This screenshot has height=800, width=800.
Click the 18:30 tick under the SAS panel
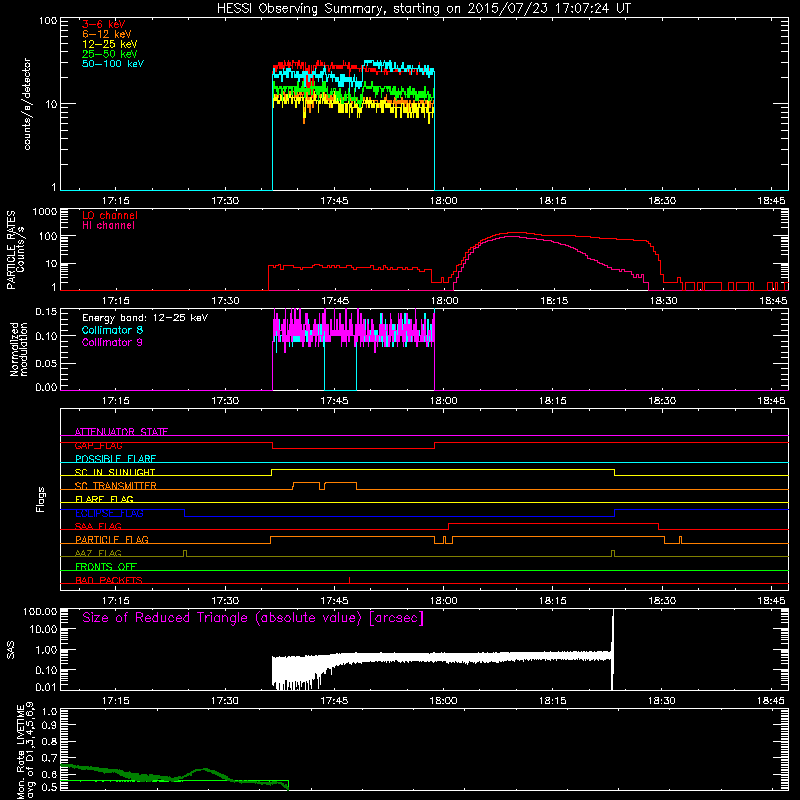tap(662, 701)
